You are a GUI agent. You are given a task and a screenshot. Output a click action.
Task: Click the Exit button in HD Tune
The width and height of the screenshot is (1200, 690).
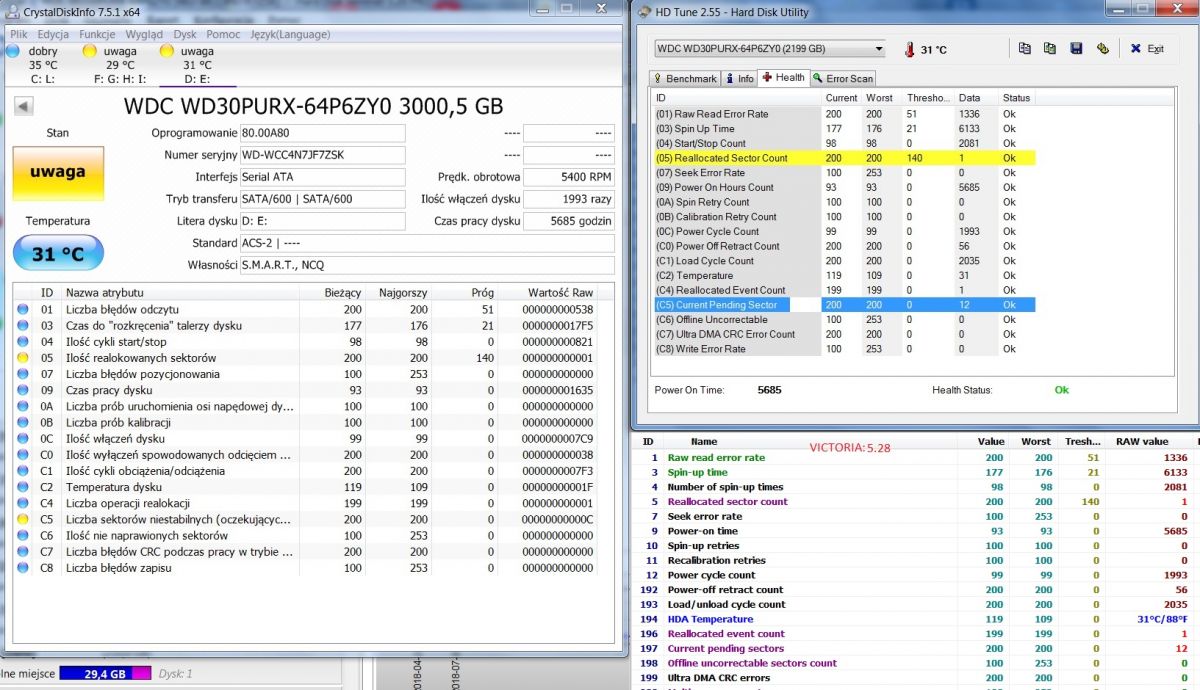coord(1147,48)
